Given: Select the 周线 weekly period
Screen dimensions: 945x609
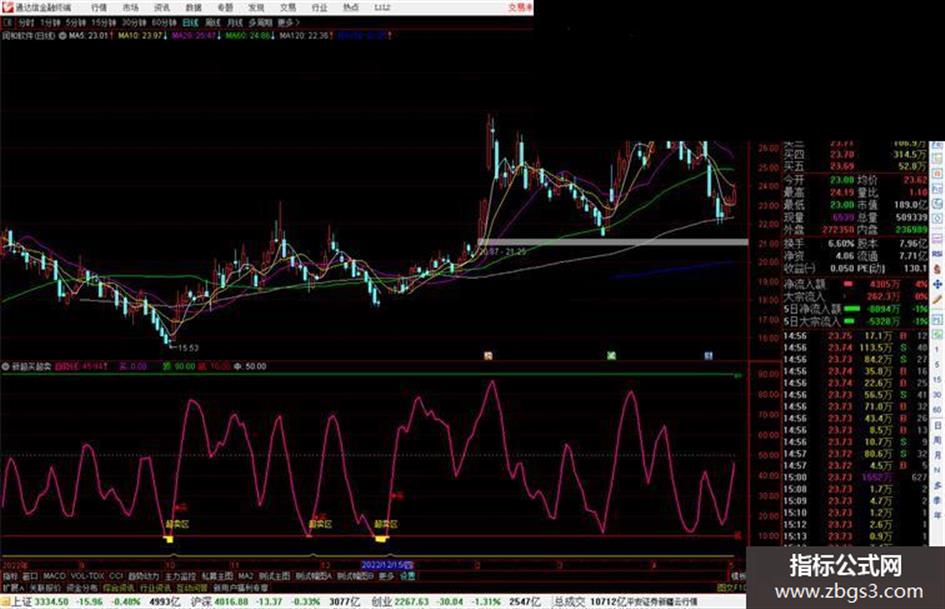Looking at the screenshot, I should tap(213, 22).
